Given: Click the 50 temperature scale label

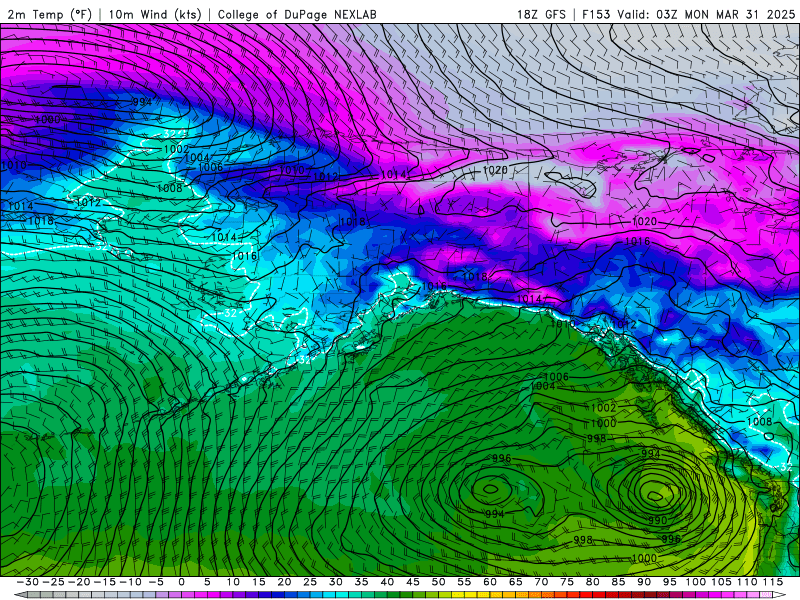Looking at the screenshot, I should (438, 582).
